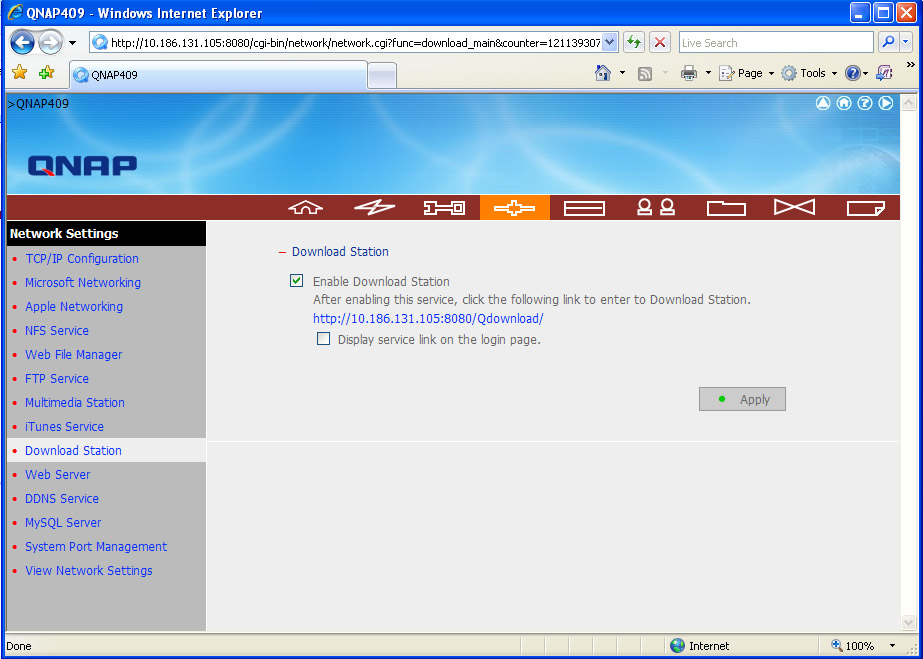This screenshot has height=659, width=923.
Task: Click the up-arrow round icon in QNAP header
Action: (823, 103)
